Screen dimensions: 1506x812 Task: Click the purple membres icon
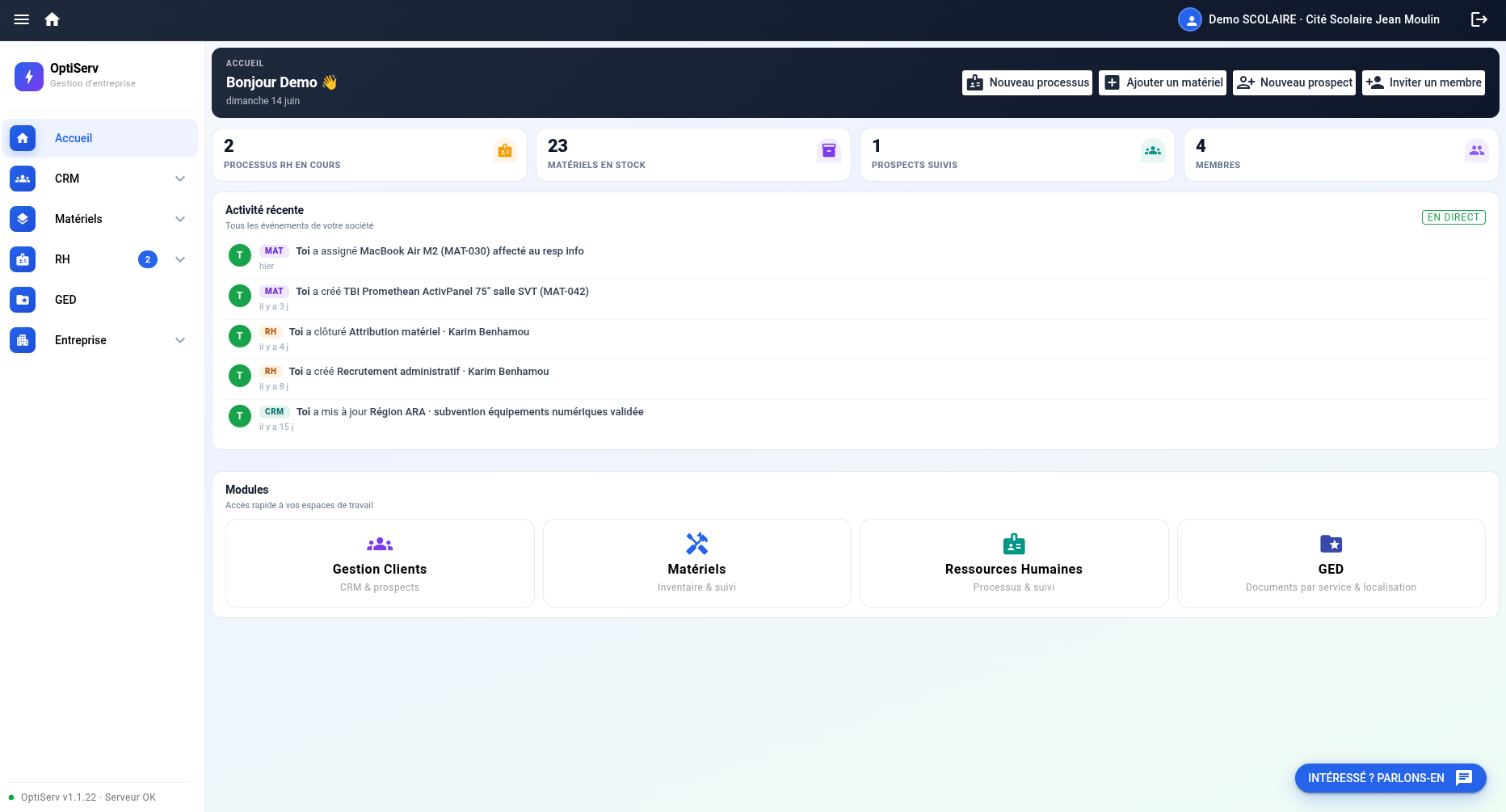click(x=1477, y=150)
